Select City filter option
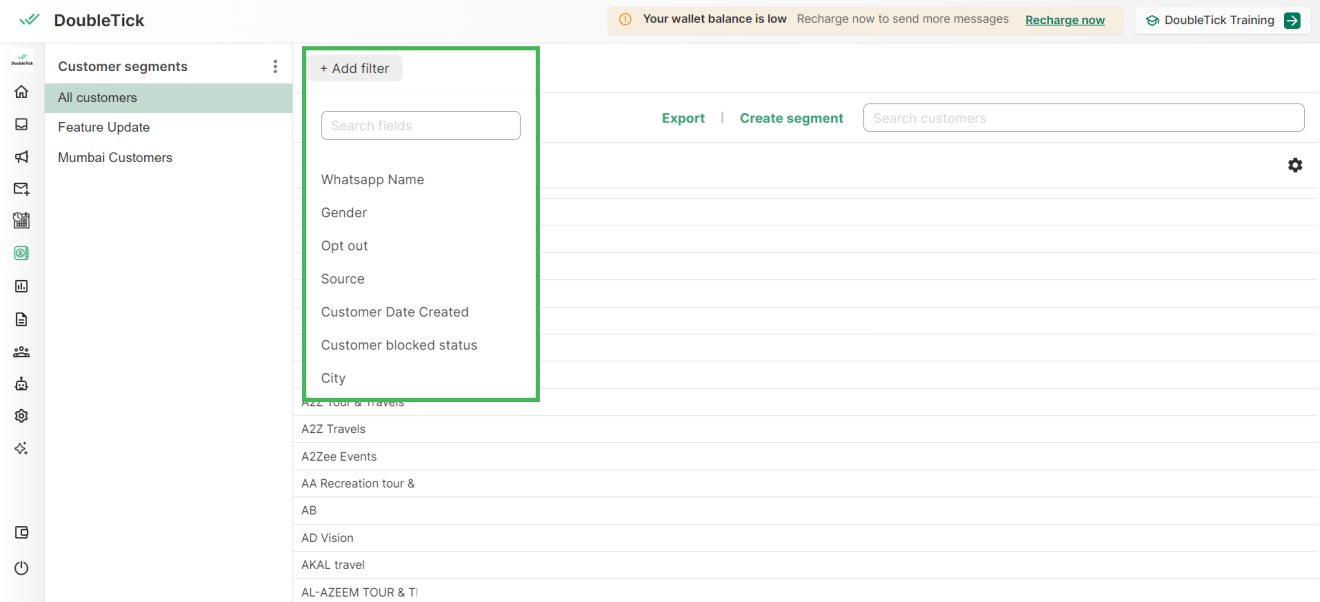 (333, 378)
